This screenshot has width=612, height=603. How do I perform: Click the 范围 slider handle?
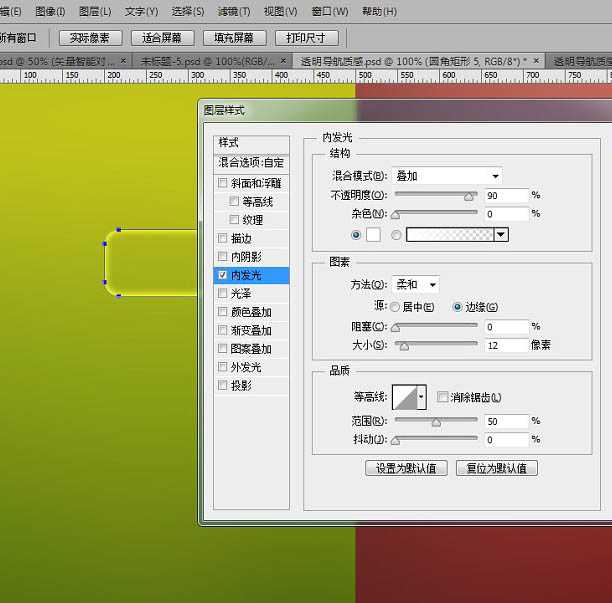click(x=436, y=422)
